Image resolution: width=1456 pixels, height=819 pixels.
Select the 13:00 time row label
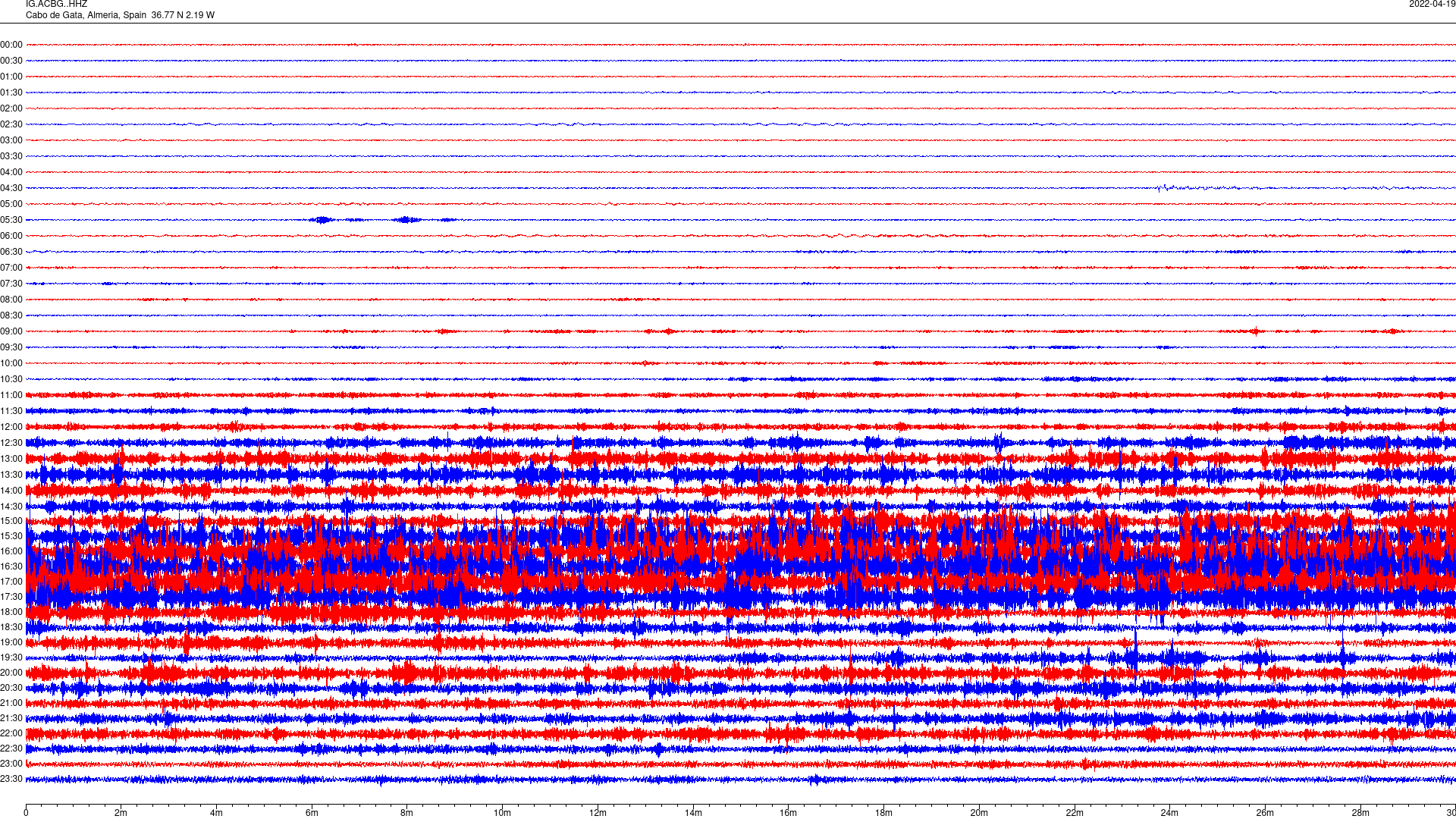coord(11,459)
